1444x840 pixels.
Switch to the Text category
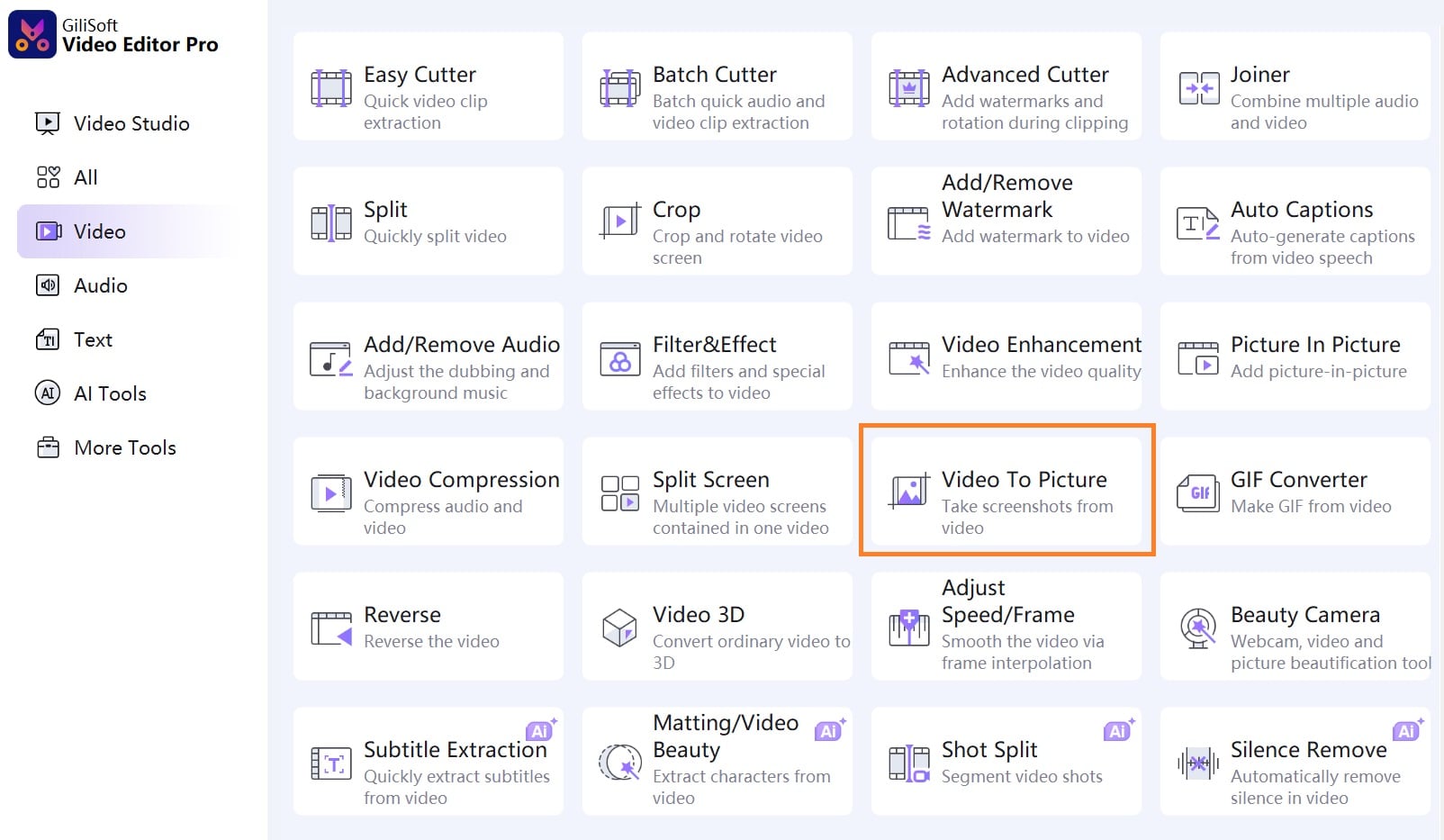[x=74, y=339]
